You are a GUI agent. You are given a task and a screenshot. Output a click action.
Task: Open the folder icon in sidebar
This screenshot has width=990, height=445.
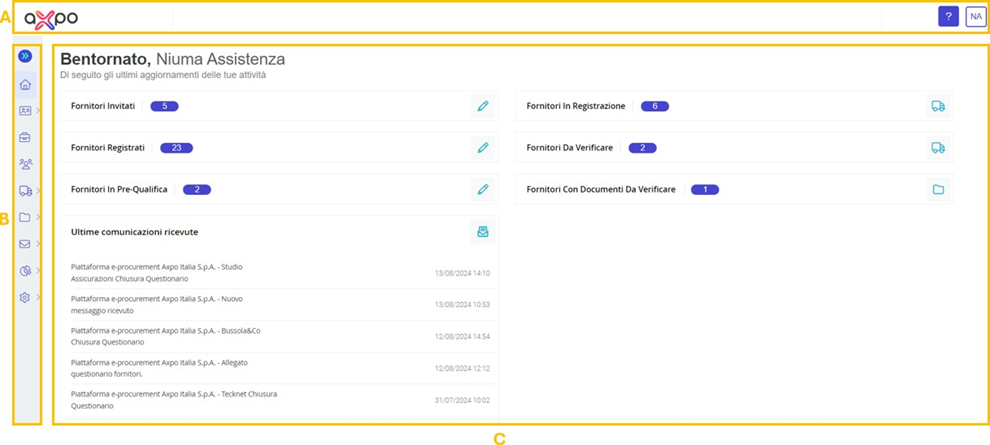click(25, 218)
